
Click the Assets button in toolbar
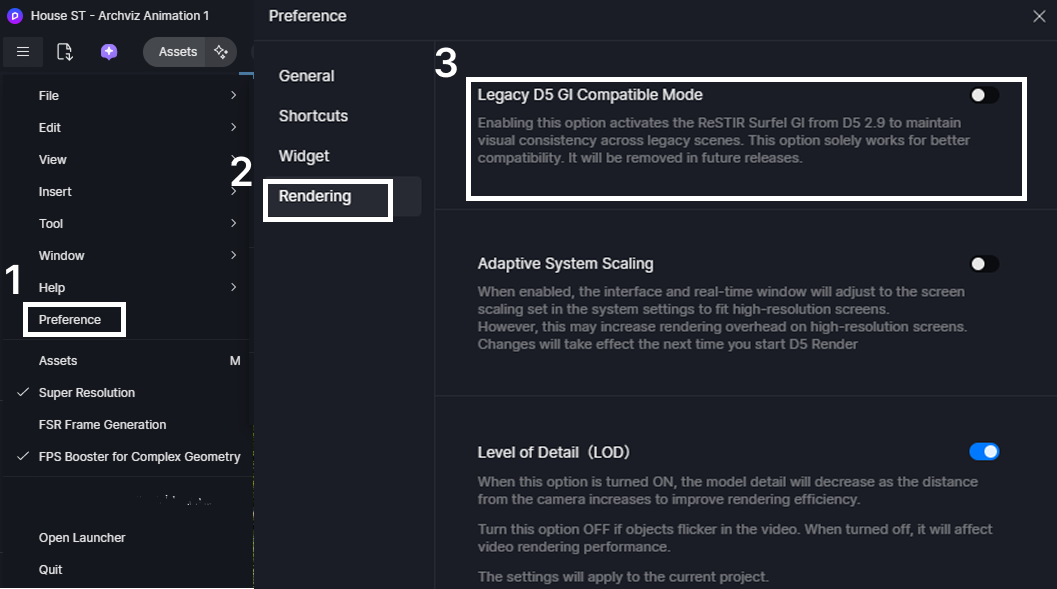(177, 52)
